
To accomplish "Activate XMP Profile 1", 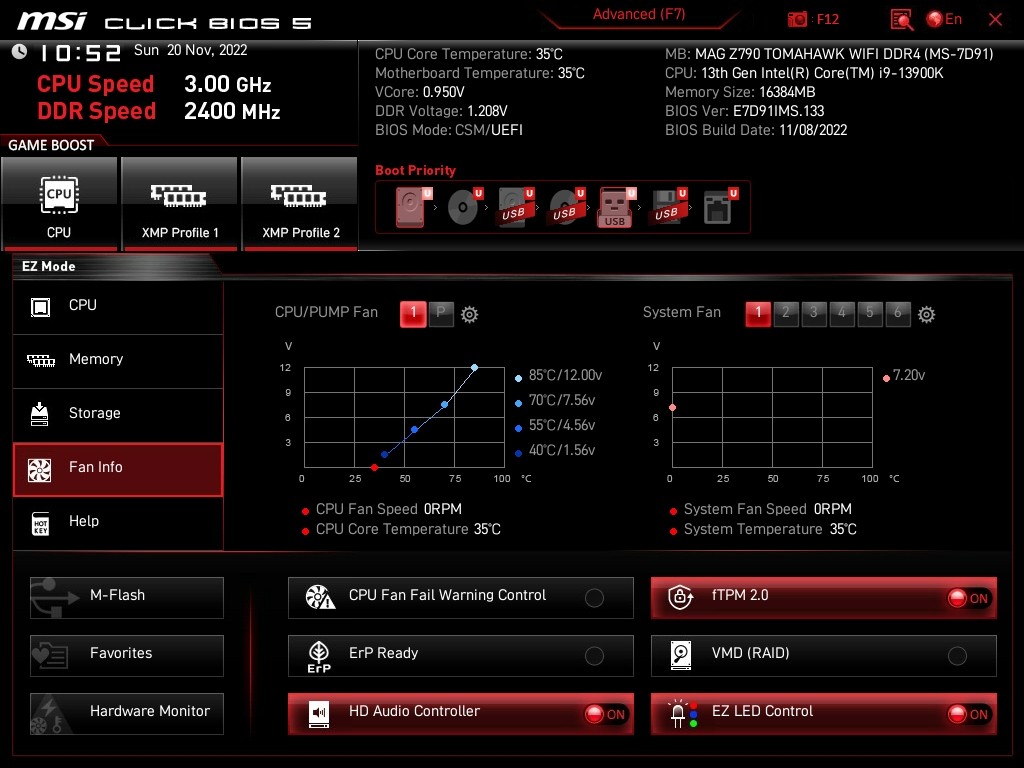I will 180,203.
